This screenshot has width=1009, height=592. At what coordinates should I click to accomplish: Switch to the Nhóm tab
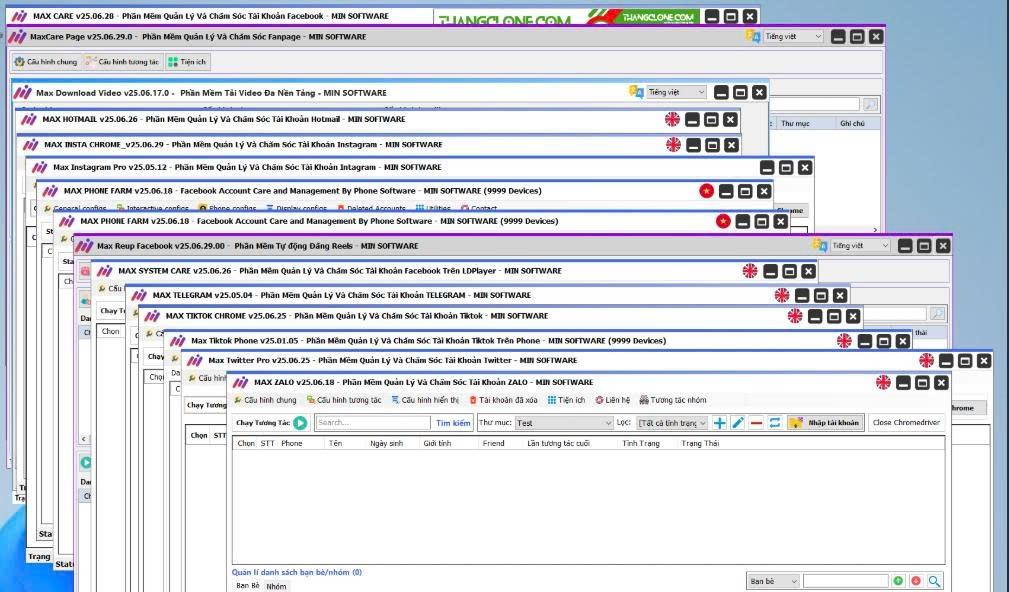(275, 586)
